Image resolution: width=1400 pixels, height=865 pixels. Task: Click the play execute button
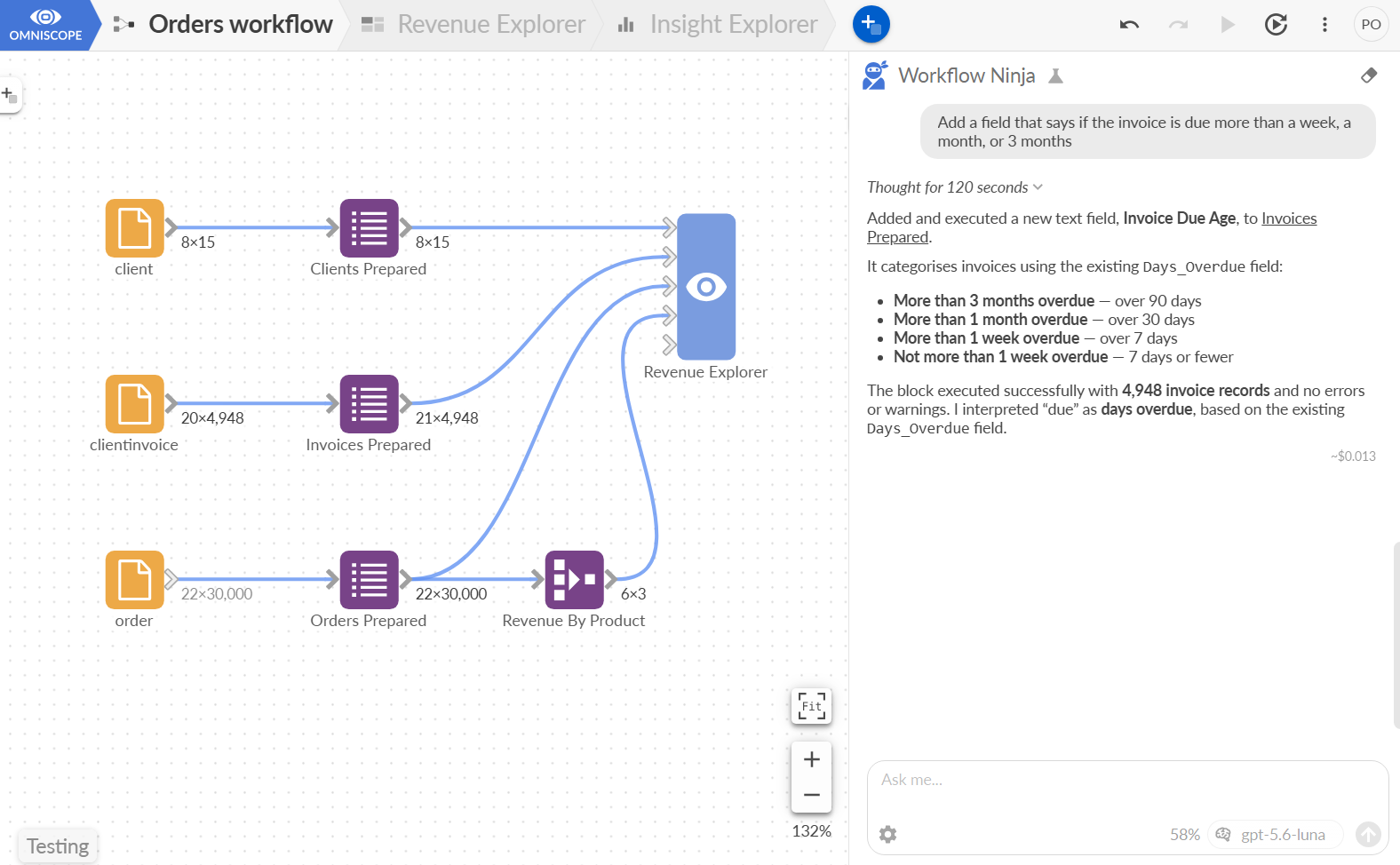coord(1228,25)
